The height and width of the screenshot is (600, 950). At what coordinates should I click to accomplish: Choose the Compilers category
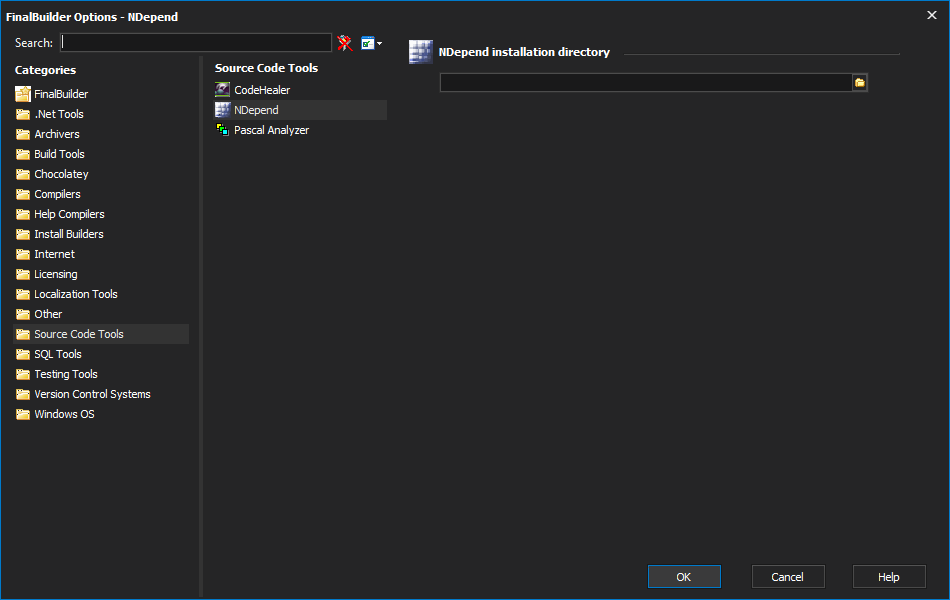point(58,194)
